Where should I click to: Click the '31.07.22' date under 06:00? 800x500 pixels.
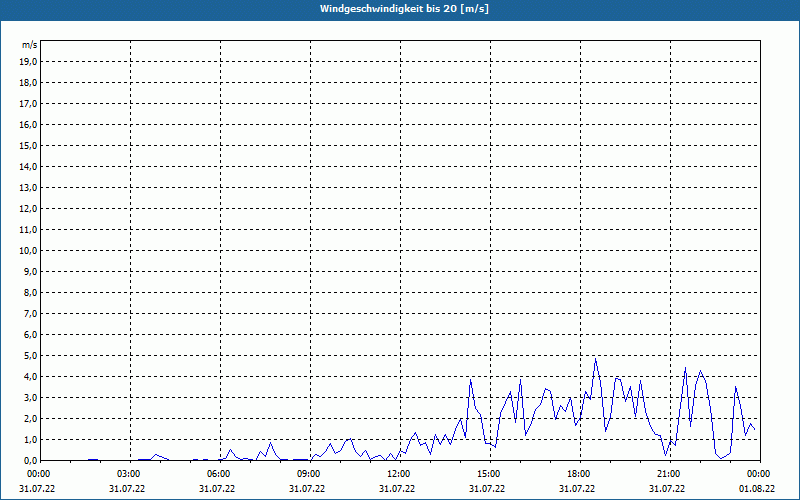(x=217, y=488)
